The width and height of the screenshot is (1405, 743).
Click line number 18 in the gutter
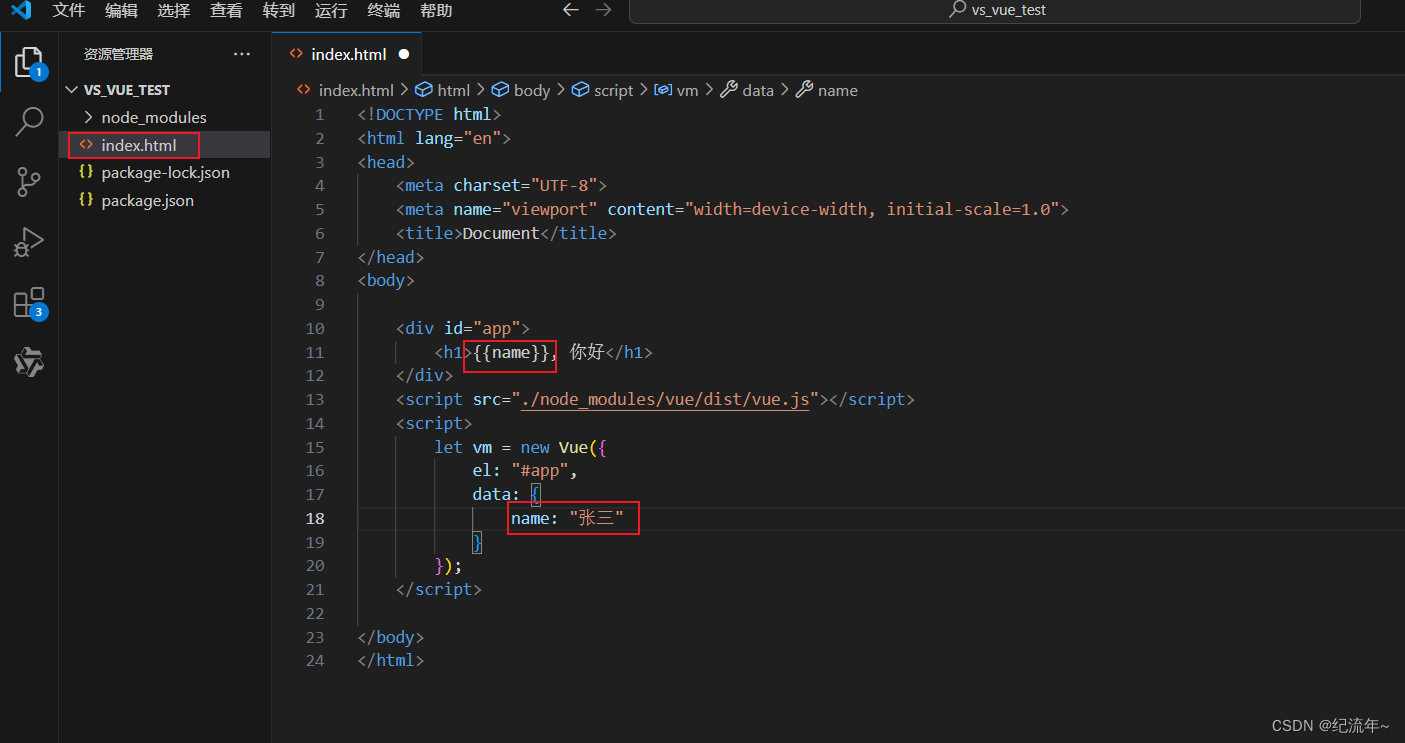(315, 518)
